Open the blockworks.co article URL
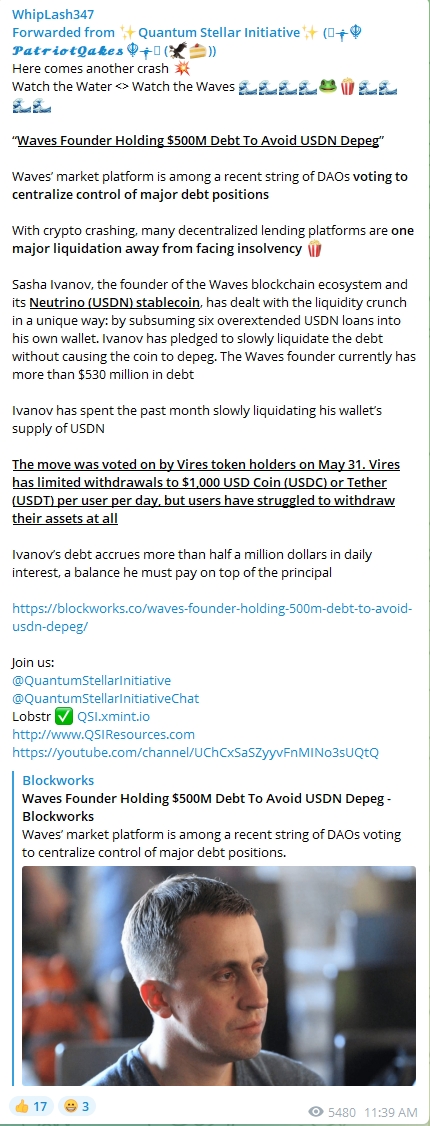The height and width of the screenshot is (1126, 430). tap(212, 617)
